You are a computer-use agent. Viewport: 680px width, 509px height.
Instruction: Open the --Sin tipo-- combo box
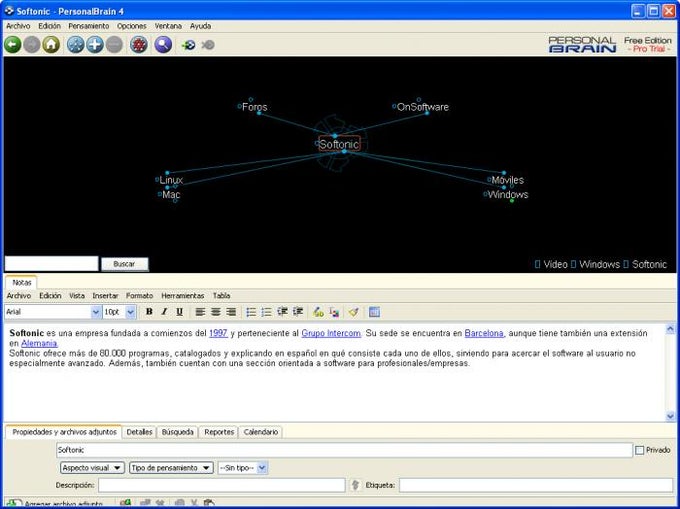point(243,468)
